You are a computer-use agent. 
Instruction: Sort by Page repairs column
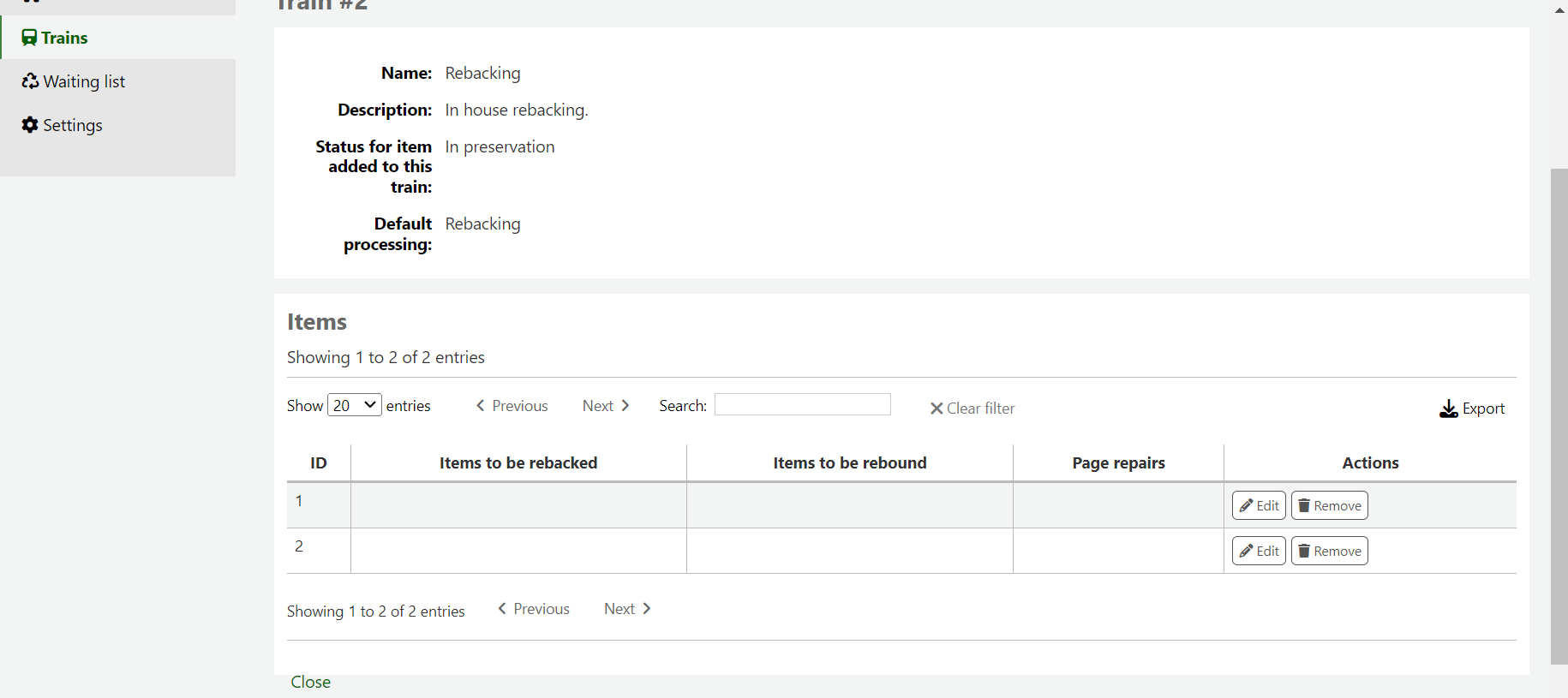coord(1118,462)
